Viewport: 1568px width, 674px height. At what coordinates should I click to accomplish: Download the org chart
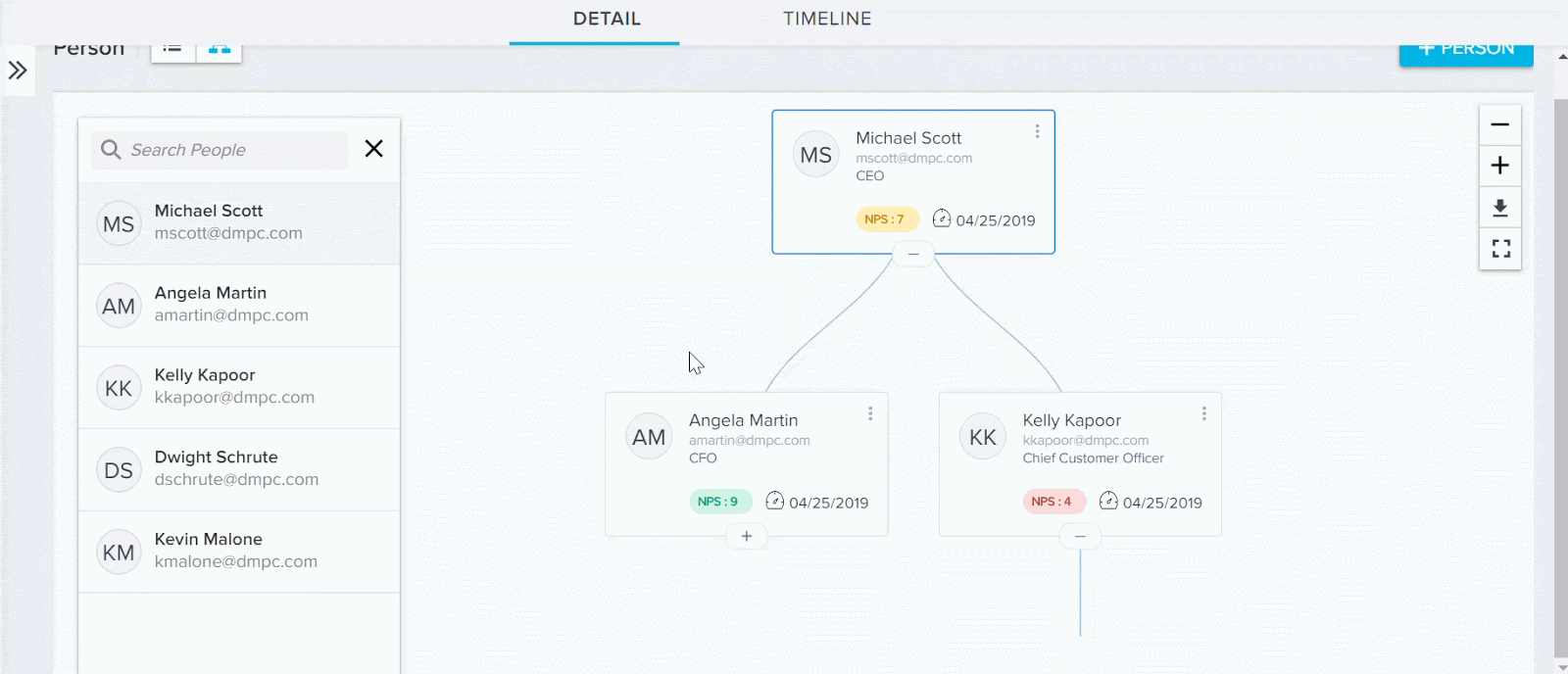[1499, 208]
